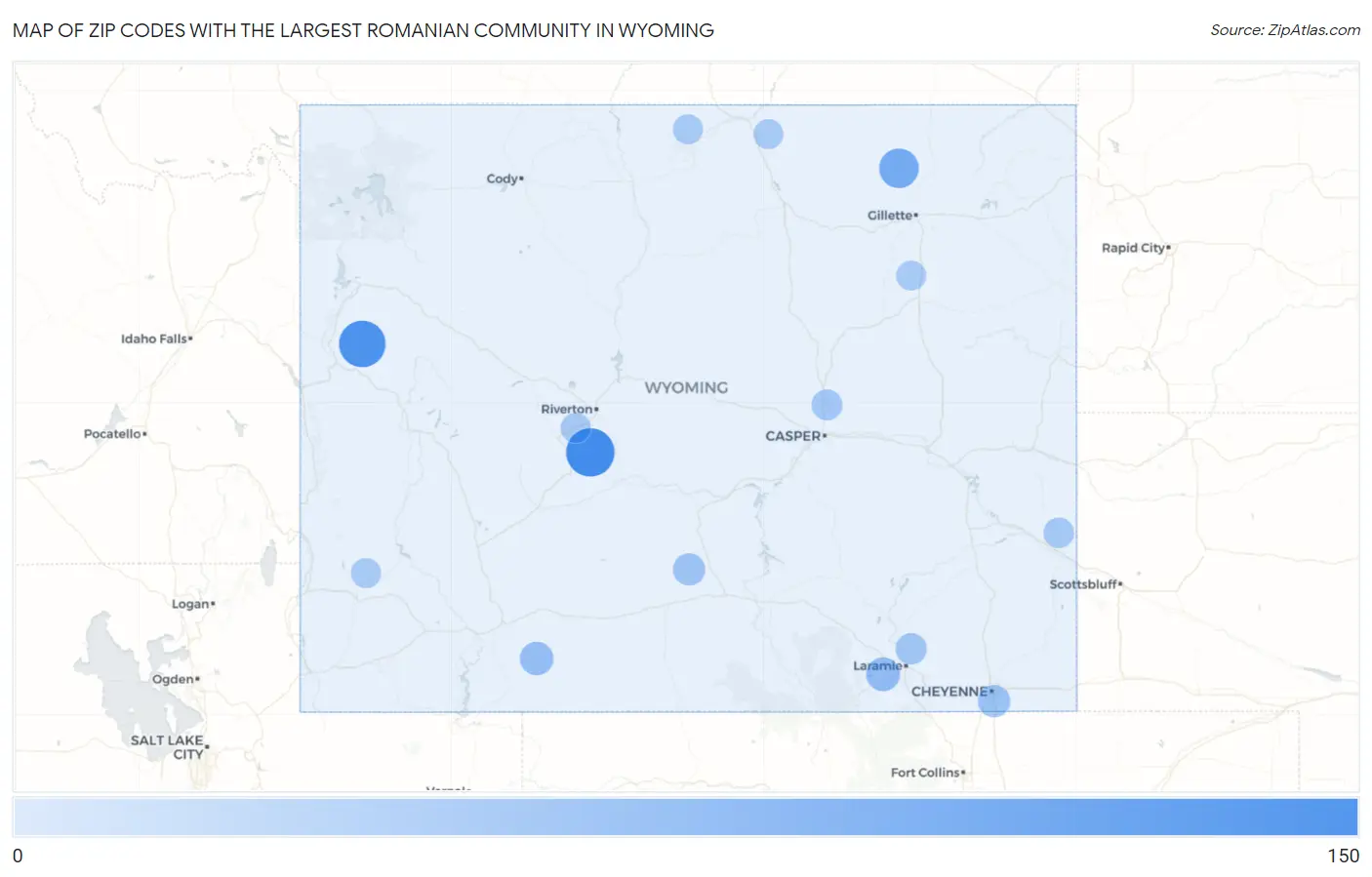The width and height of the screenshot is (1372, 877).
Task: Select the bubble south of the WYOMING label
Action: tap(689, 569)
